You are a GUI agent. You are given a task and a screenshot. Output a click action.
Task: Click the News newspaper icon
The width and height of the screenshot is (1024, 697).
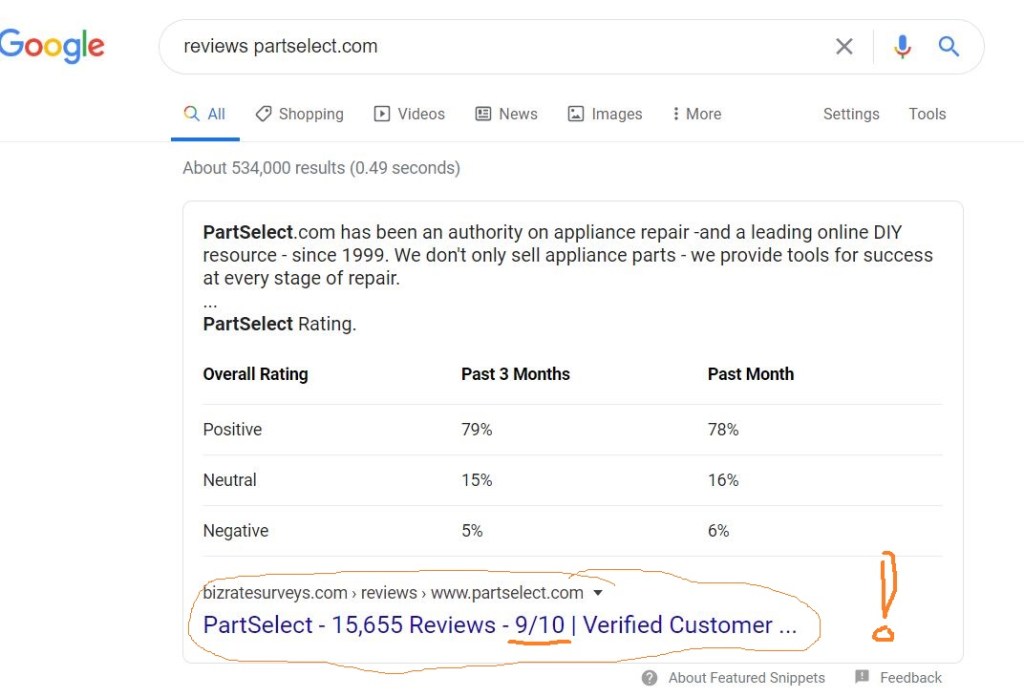coord(483,114)
